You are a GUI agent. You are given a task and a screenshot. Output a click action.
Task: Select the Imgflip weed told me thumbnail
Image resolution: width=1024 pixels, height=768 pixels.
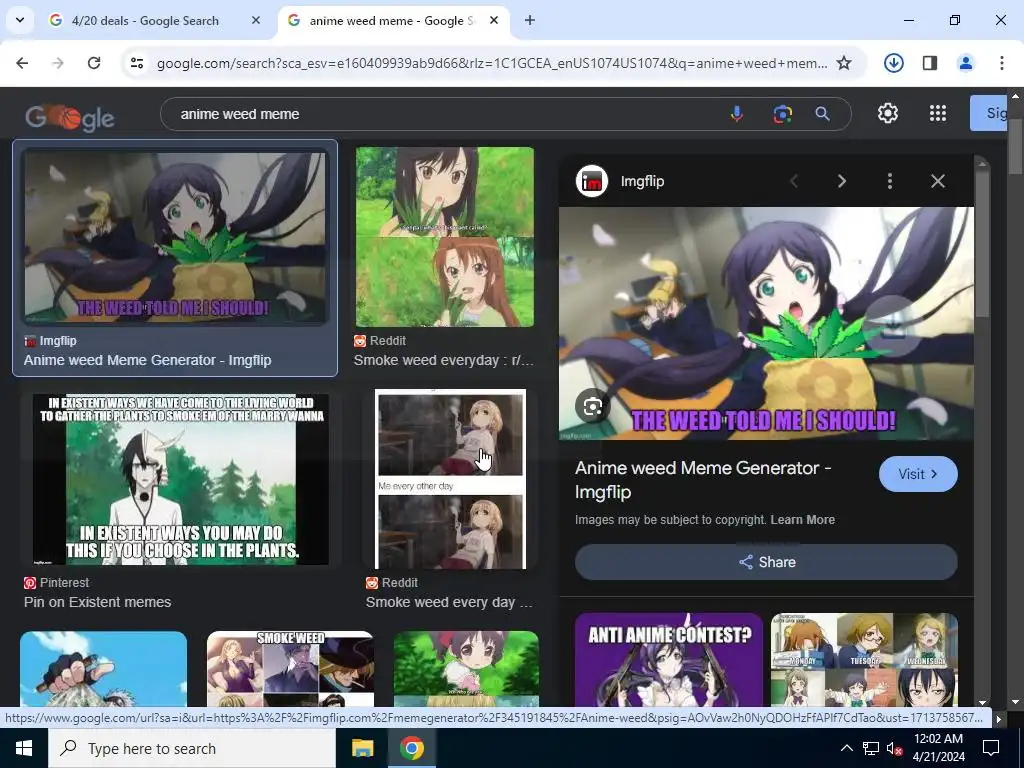coord(175,238)
